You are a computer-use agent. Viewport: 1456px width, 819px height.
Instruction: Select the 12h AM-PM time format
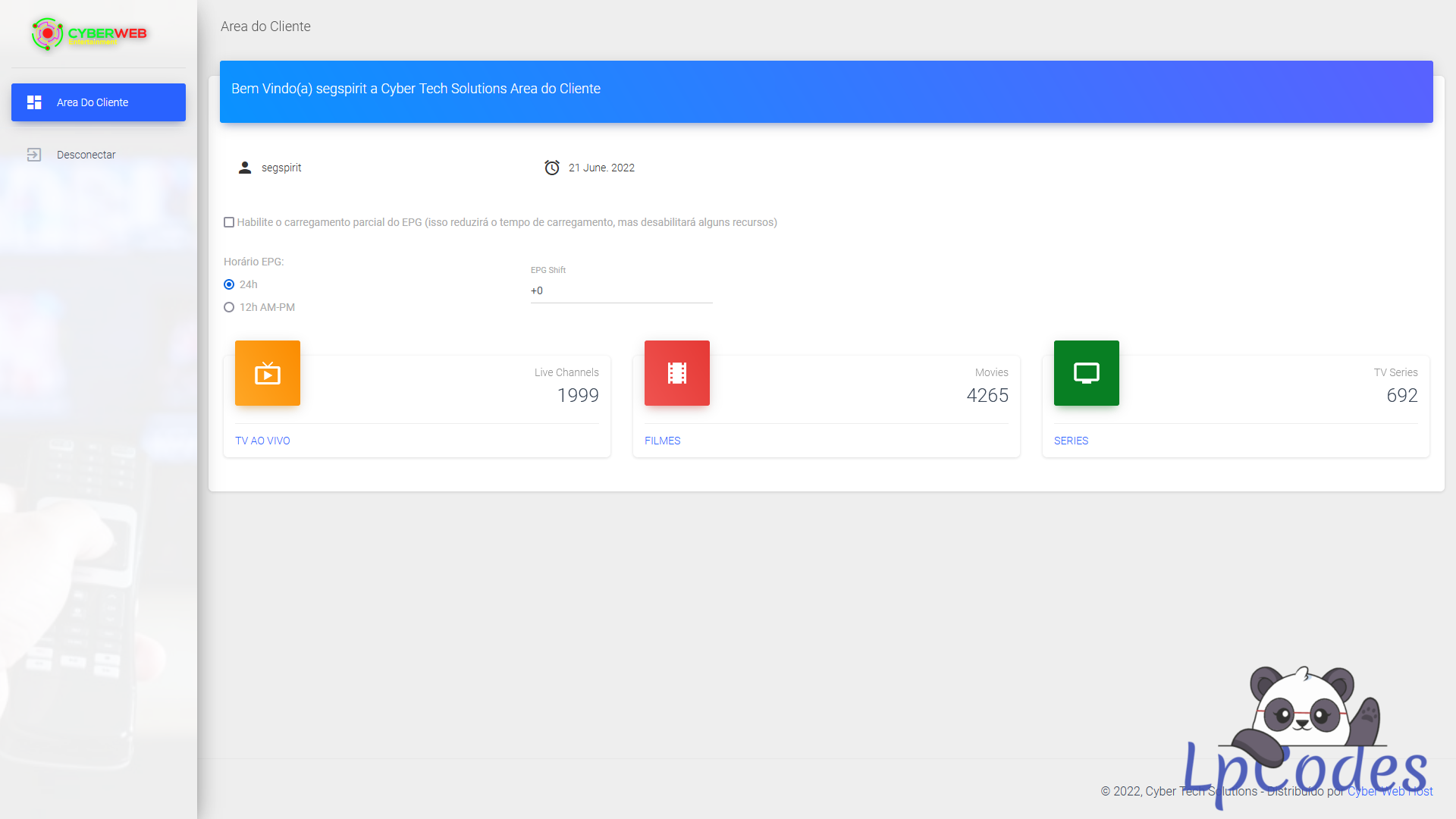coord(229,307)
